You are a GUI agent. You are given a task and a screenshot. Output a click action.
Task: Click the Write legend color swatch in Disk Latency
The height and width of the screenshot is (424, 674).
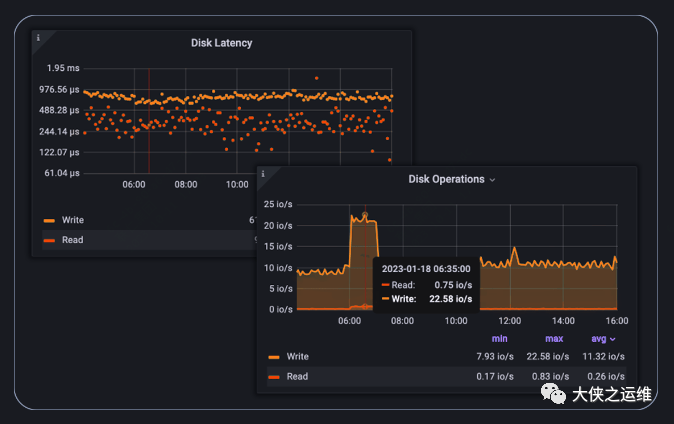click(x=49, y=221)
